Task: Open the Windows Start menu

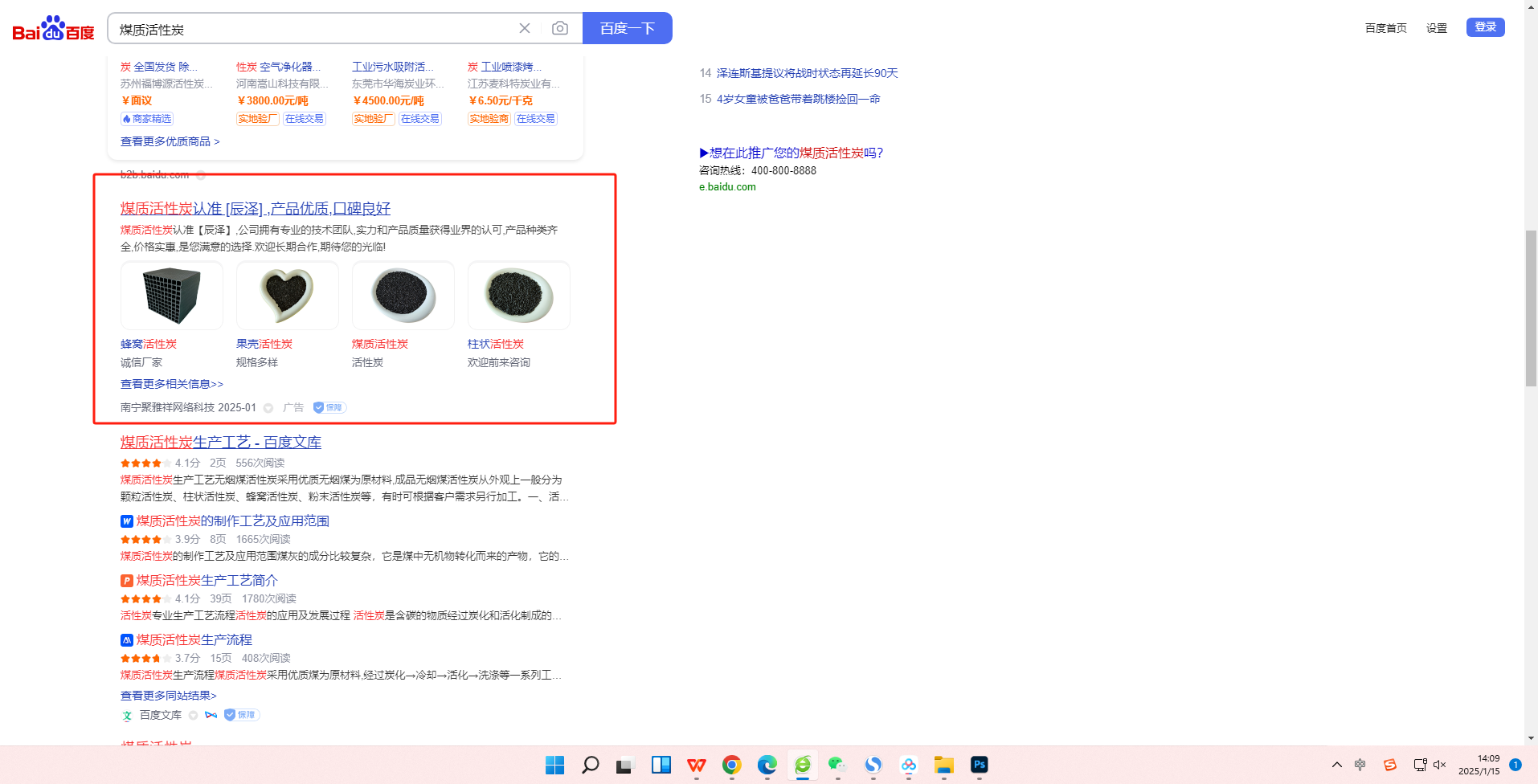Action: [x=555, y=765]
